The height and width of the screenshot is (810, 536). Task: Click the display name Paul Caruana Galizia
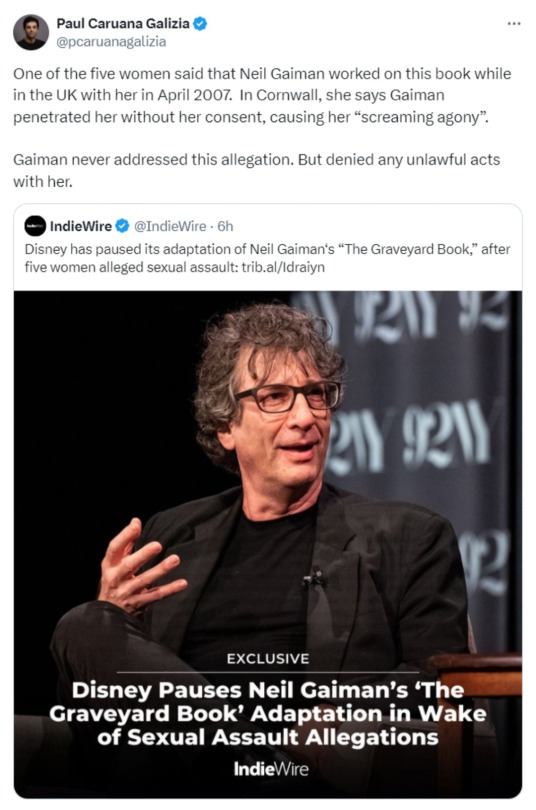(x=122, y=23)
